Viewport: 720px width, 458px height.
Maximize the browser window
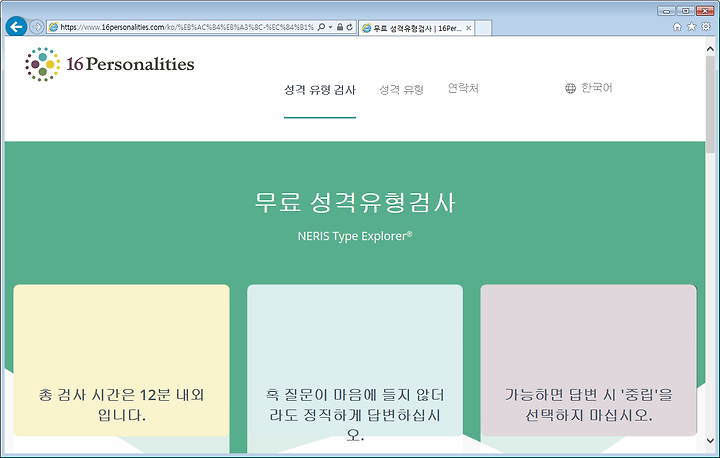point(685,11)
